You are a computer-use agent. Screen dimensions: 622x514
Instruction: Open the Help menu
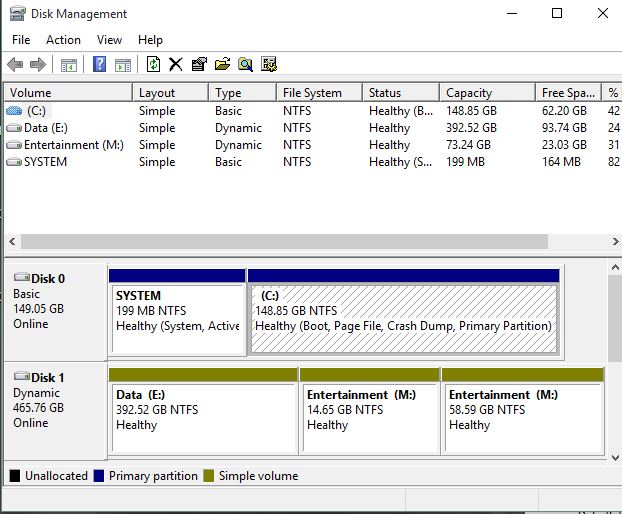click(x=150, y=40)
